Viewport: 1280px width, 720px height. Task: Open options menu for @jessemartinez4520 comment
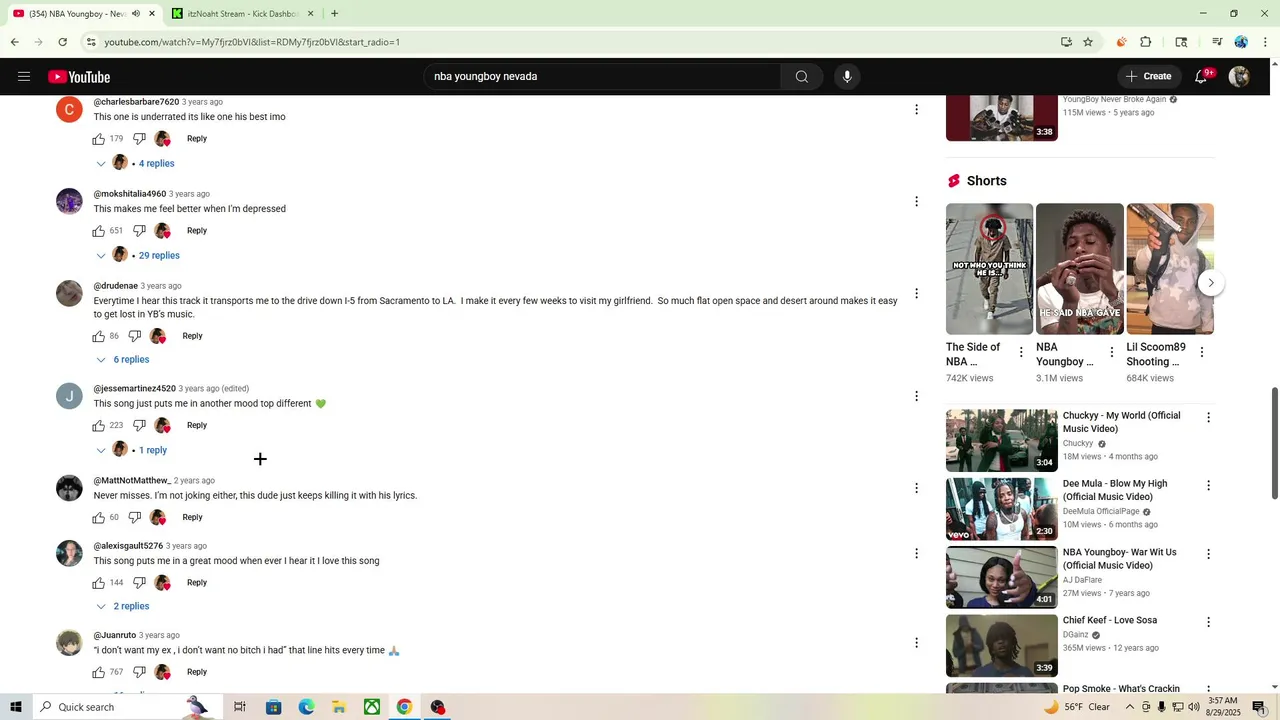[916, 397]
